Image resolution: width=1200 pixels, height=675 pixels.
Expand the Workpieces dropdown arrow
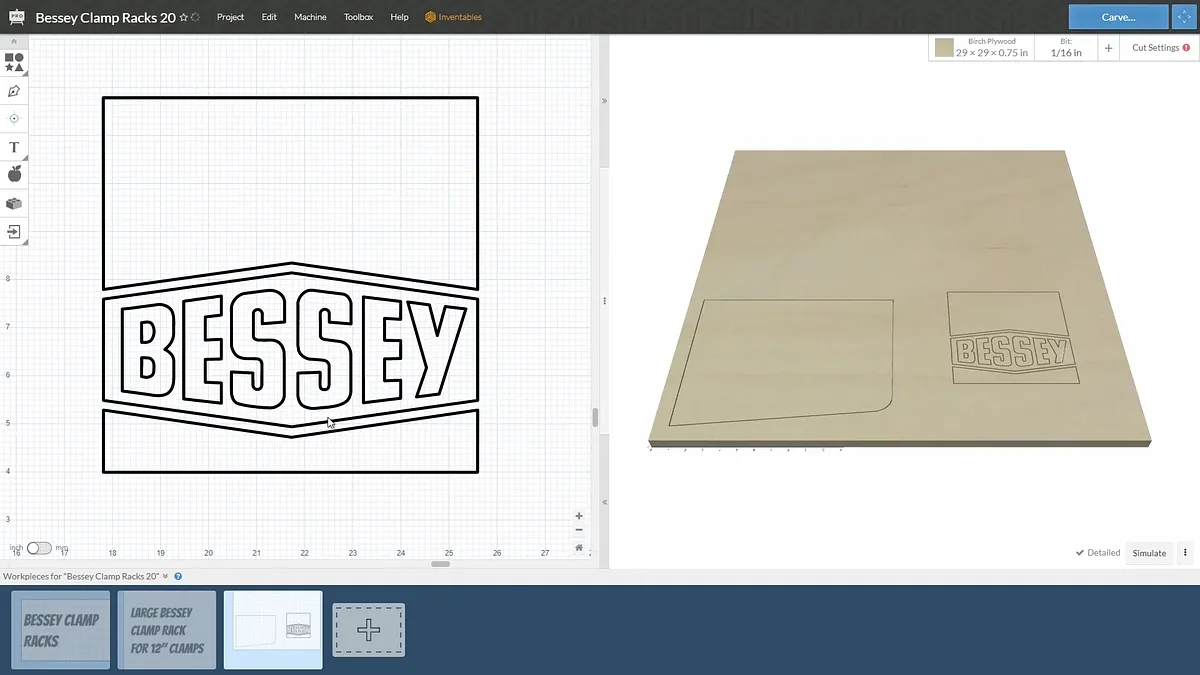click(x=166, y=576)
